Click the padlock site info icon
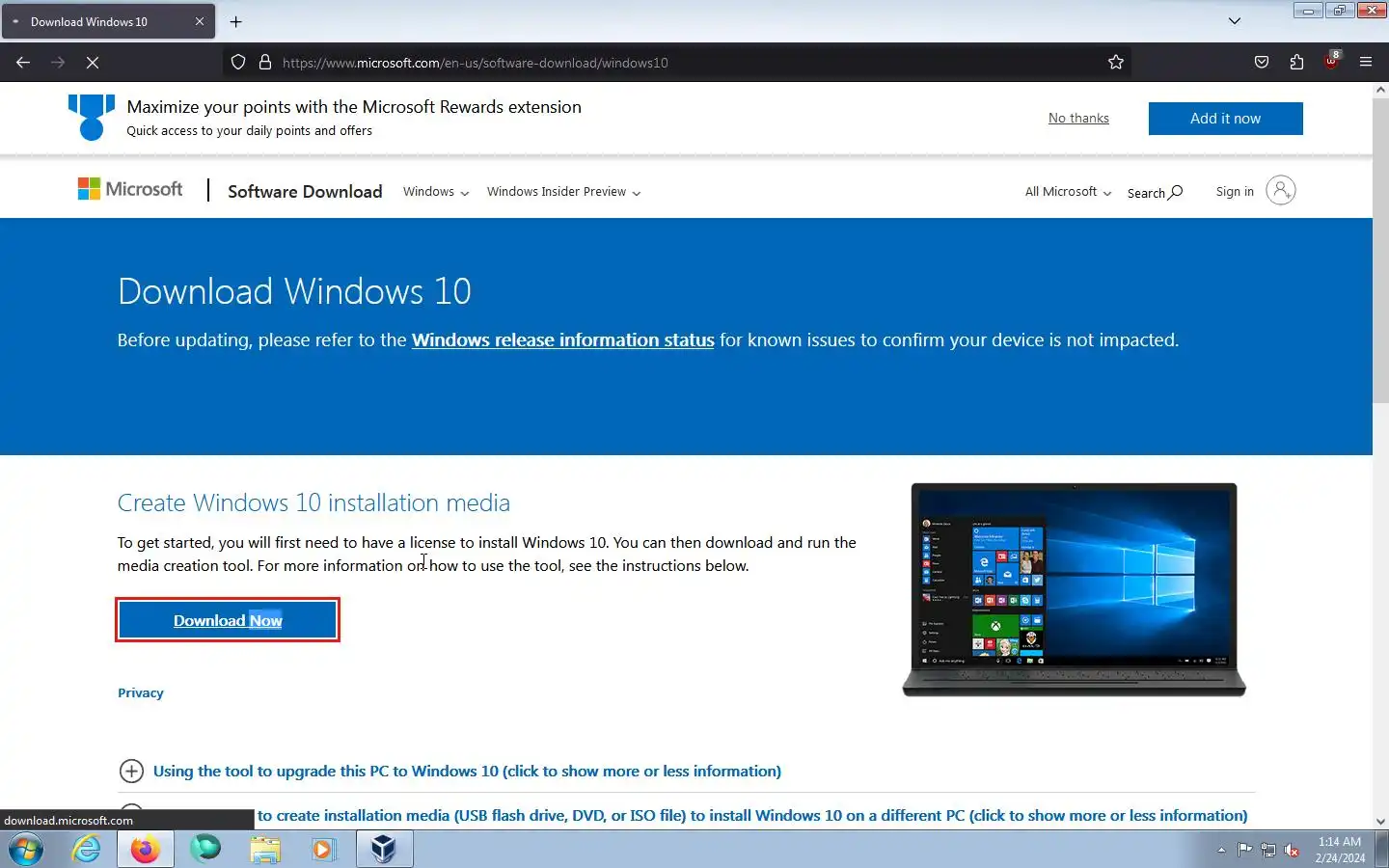This screenshot has height=868, width=1389. (265, 62)
